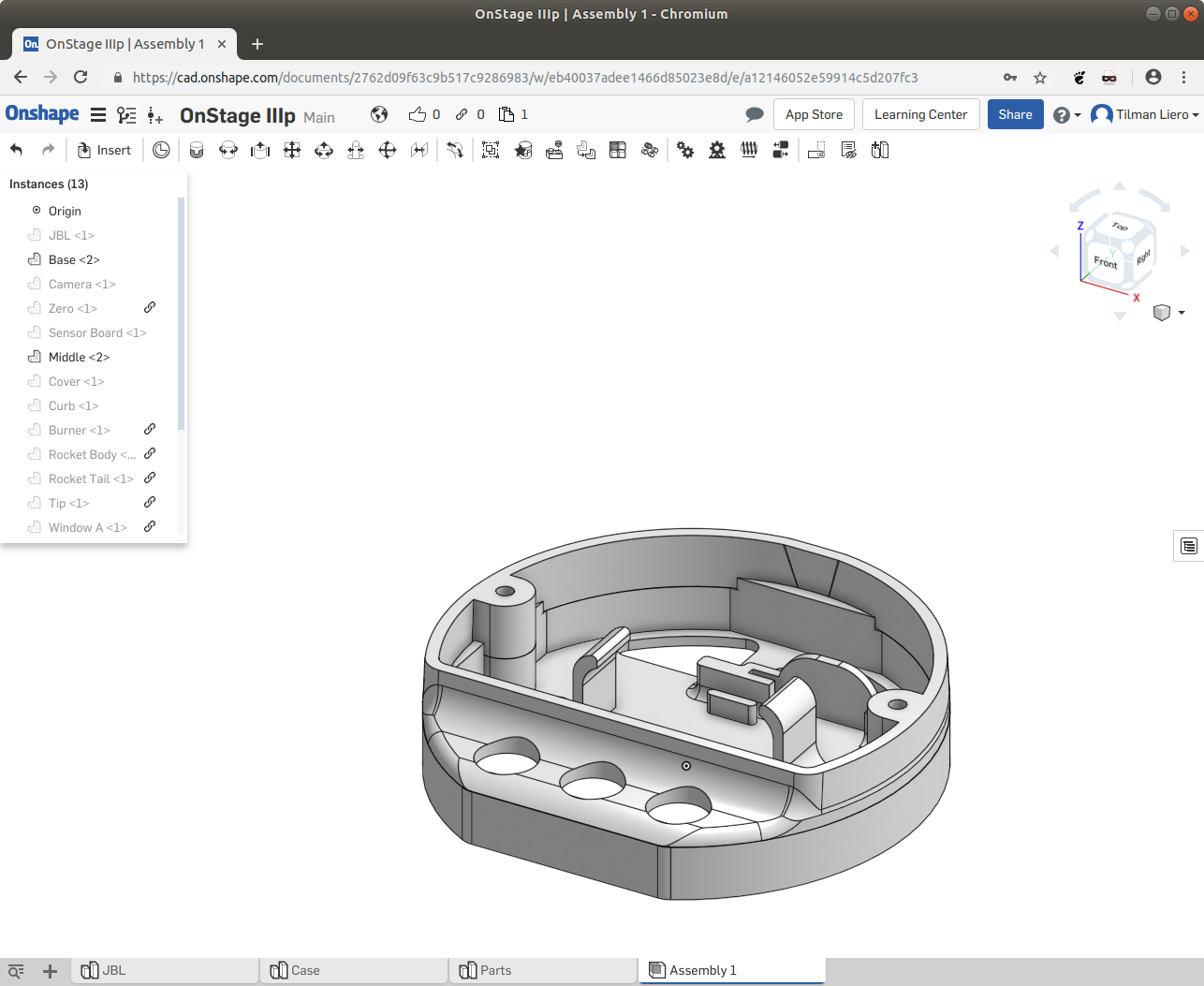Select the Gear relation tool
1204x986 pixels.
(685, 150)
